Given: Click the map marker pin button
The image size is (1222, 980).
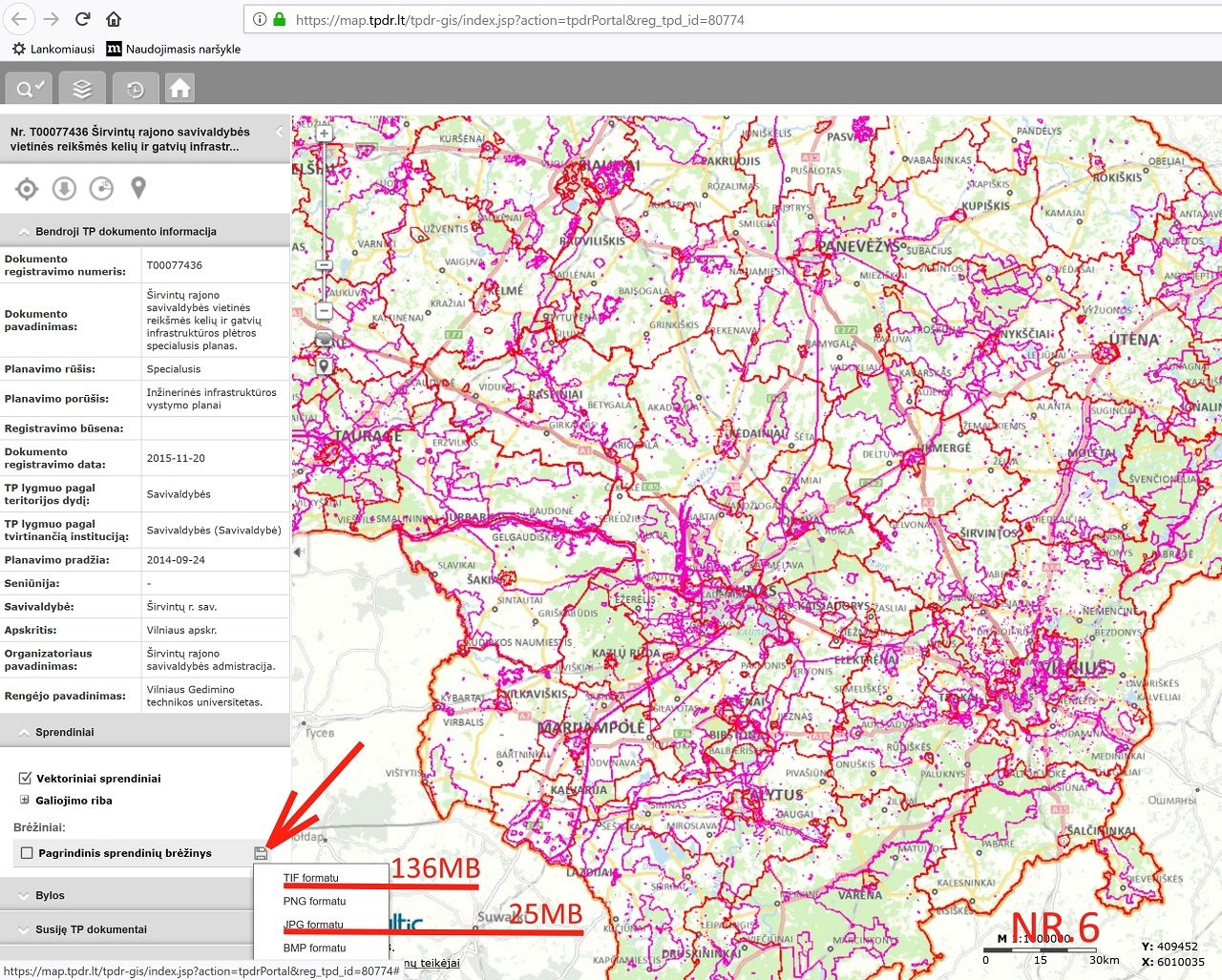Looking at the screenshot, I should pos(325,365).
